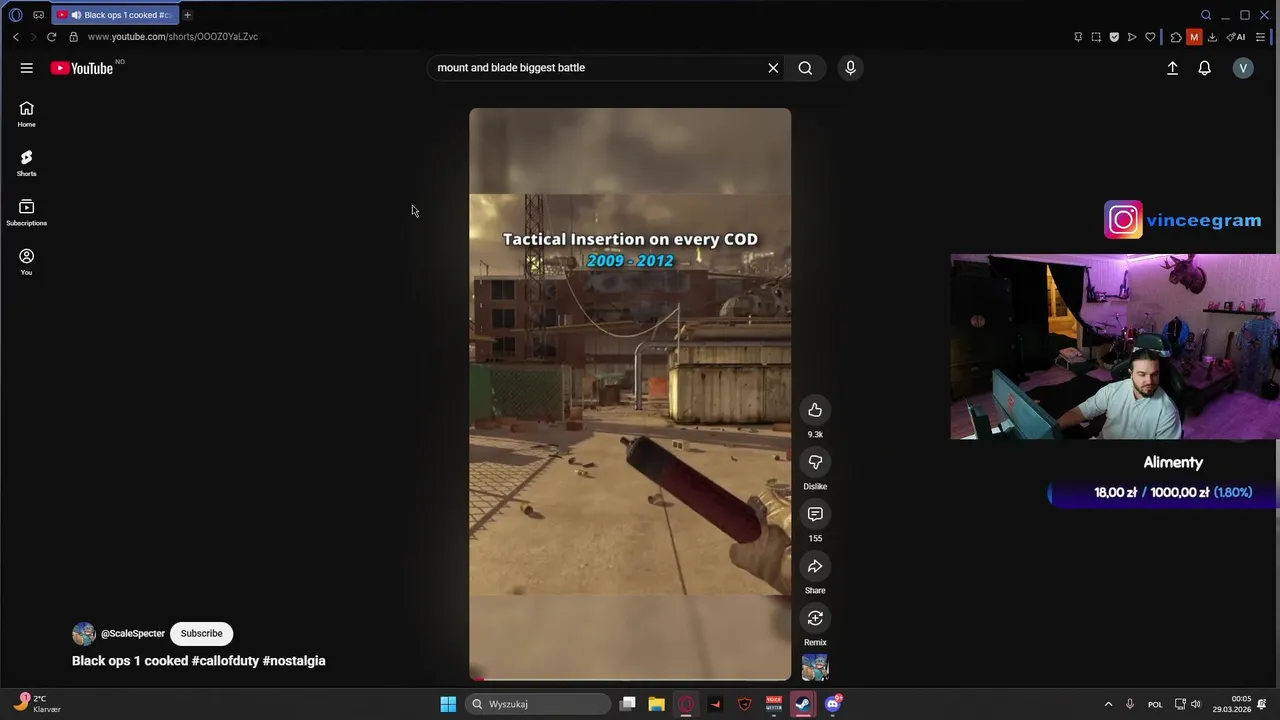The width and height of the screenshot is (1280, 720).
Task: Click the YouTube URL address field
Action: (x=172, y=37)
